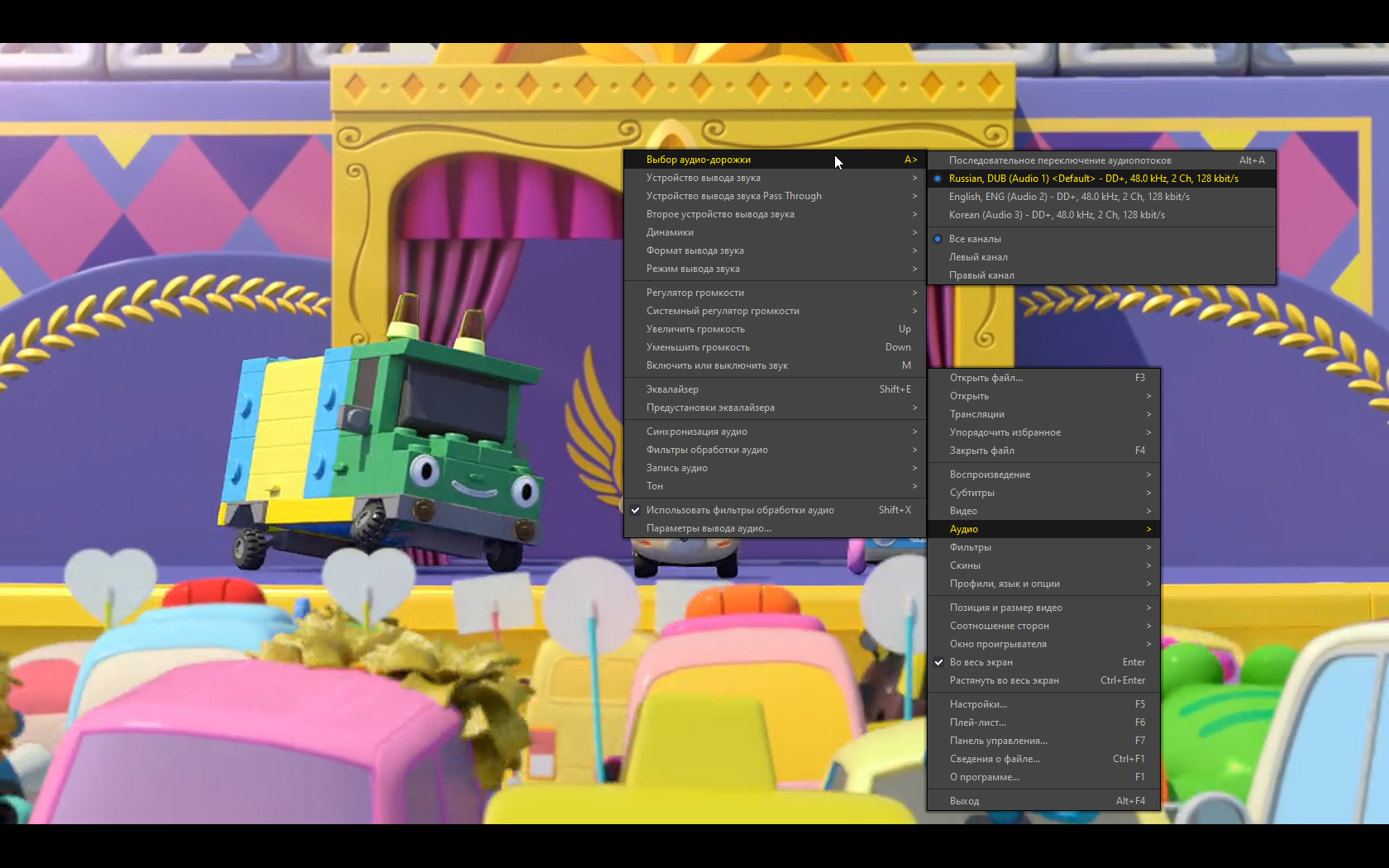Open the Видео submenu
Image resolution: width=1389 pixels, height=868 pixels.
tap(962, 511)
